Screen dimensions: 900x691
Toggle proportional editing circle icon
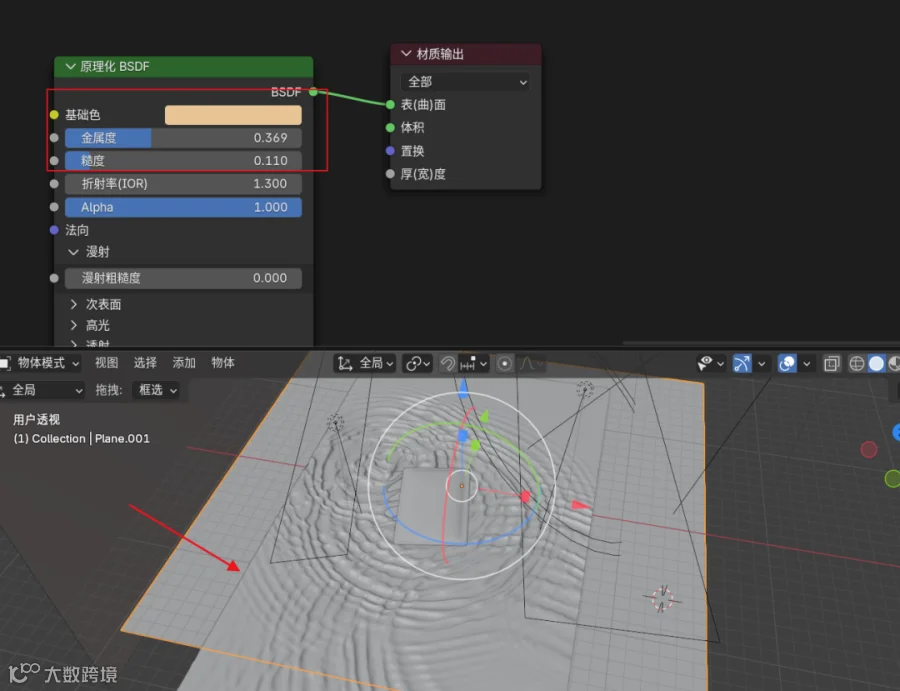coord(504,363)
